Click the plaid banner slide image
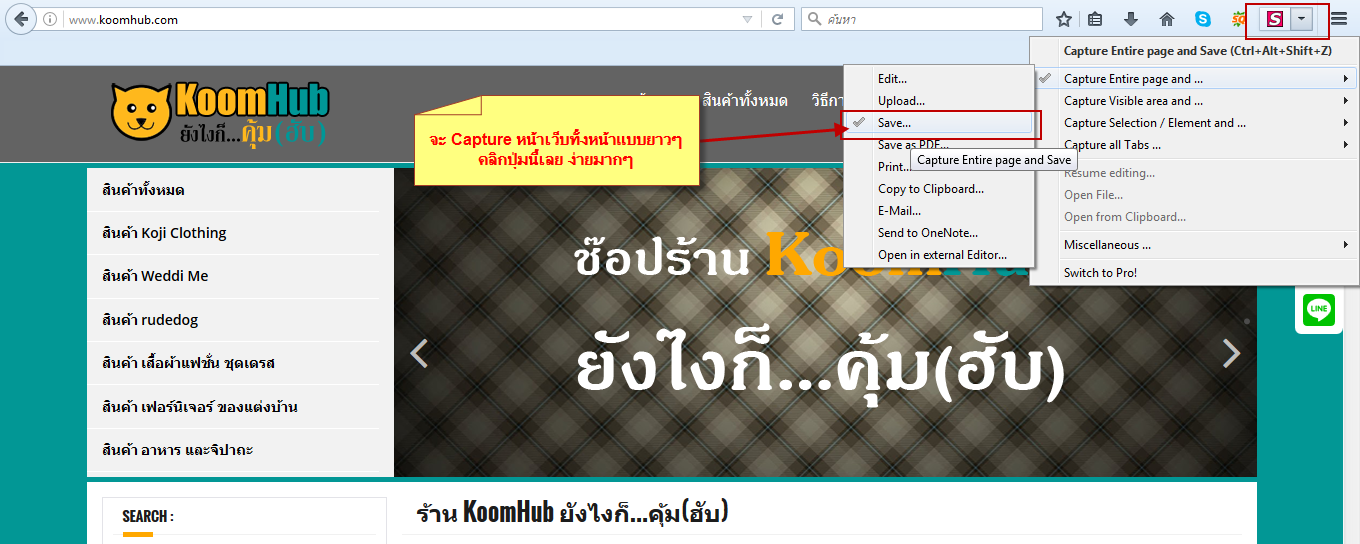The width and height of the screenshot is (1360, 544). [x=825, y=322]
